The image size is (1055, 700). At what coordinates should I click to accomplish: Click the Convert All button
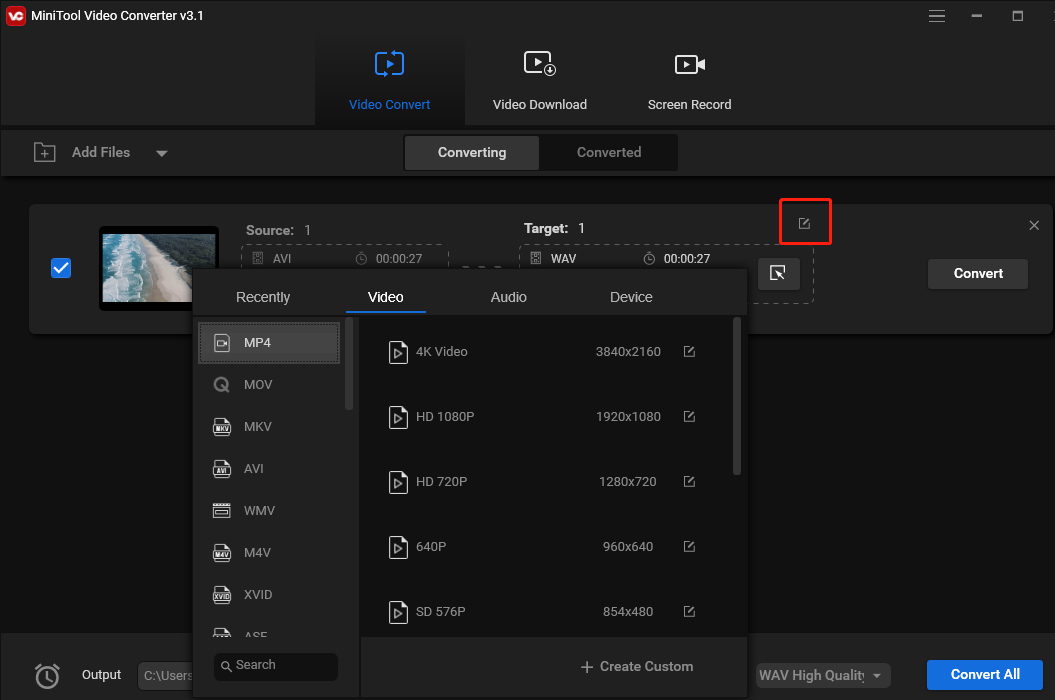(x=985, y=674)
